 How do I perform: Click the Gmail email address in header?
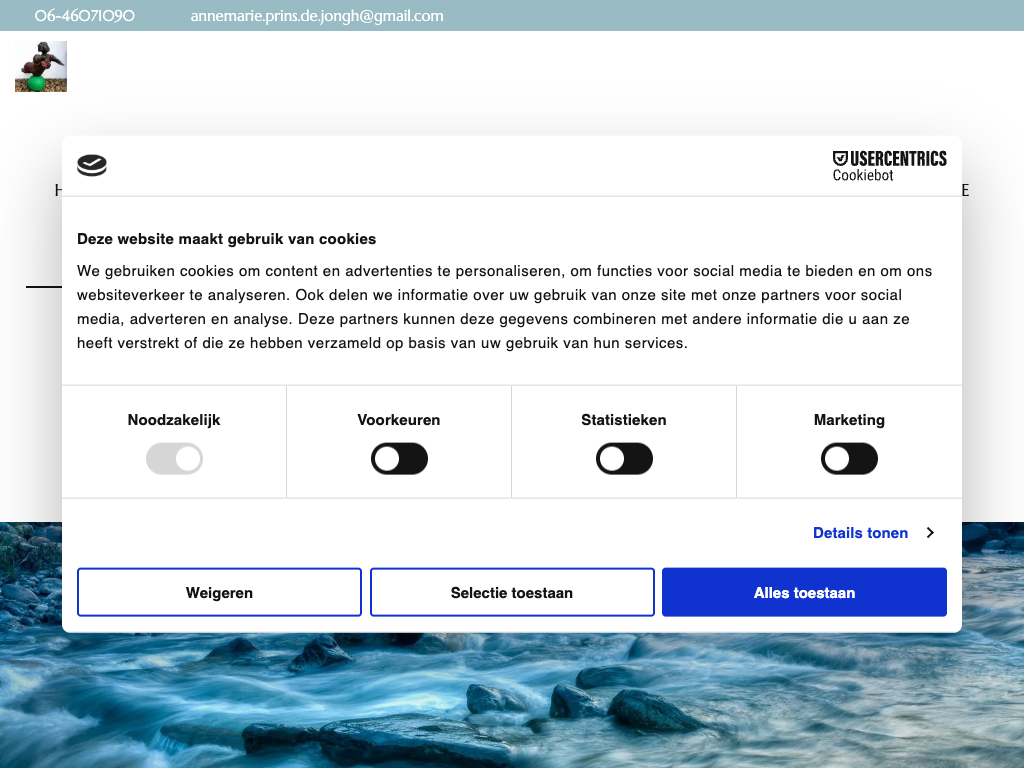pos(317,16)
